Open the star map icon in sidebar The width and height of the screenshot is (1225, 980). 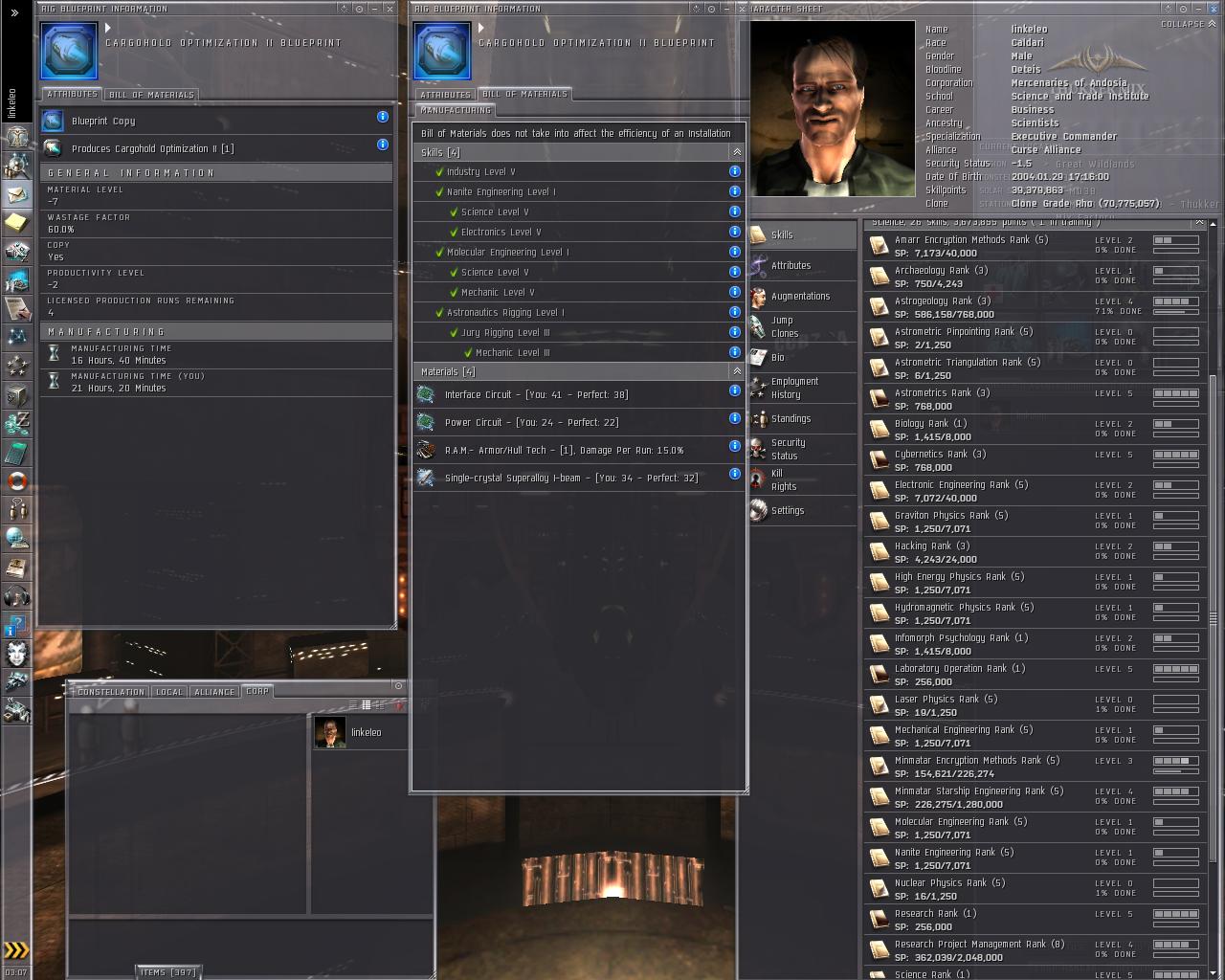[x=16, y=338]
